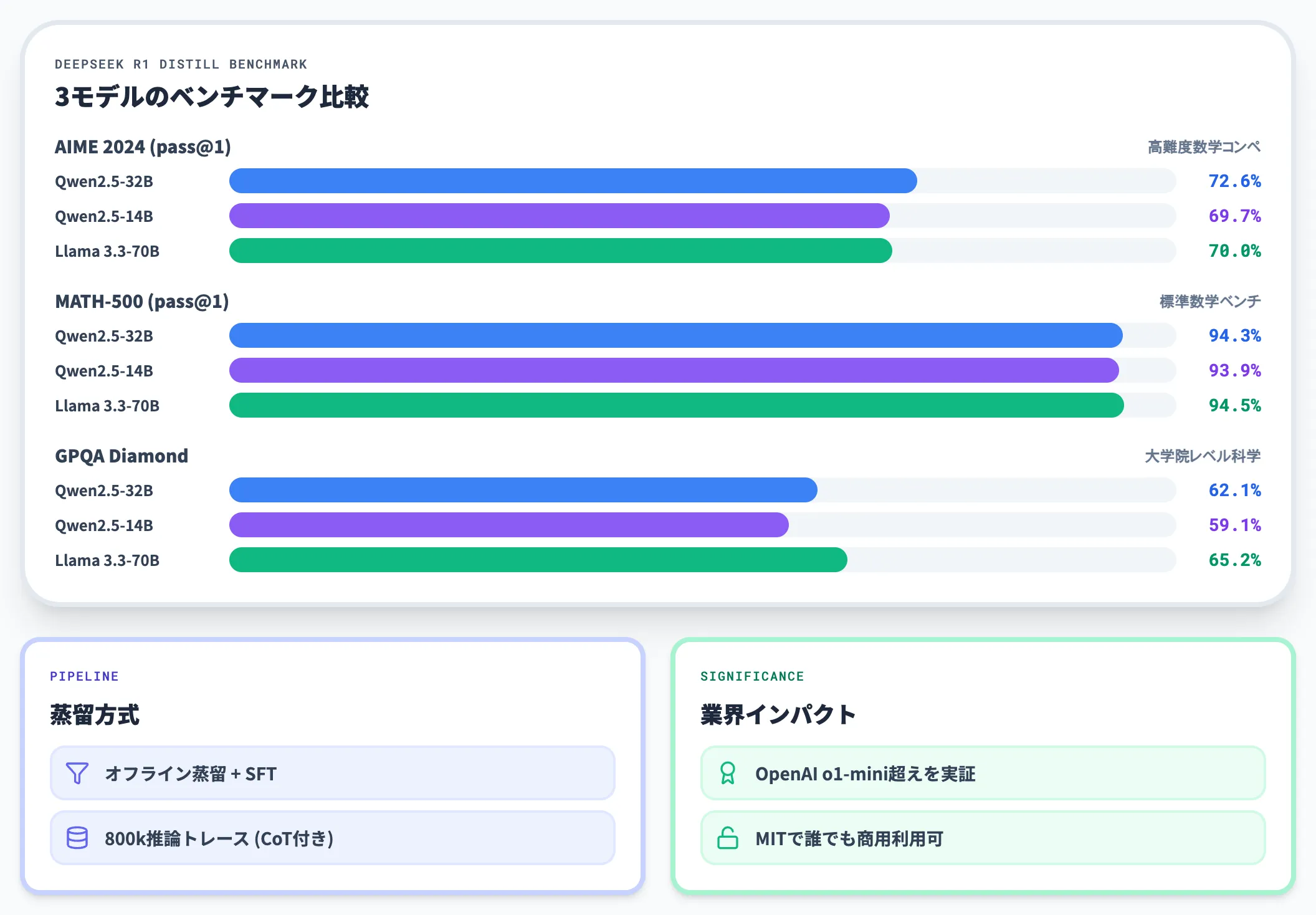Viewport: 1316px width, 915px height.
Task: Click the open padlock icon beside MIT
Action: (x=728, y=838)
